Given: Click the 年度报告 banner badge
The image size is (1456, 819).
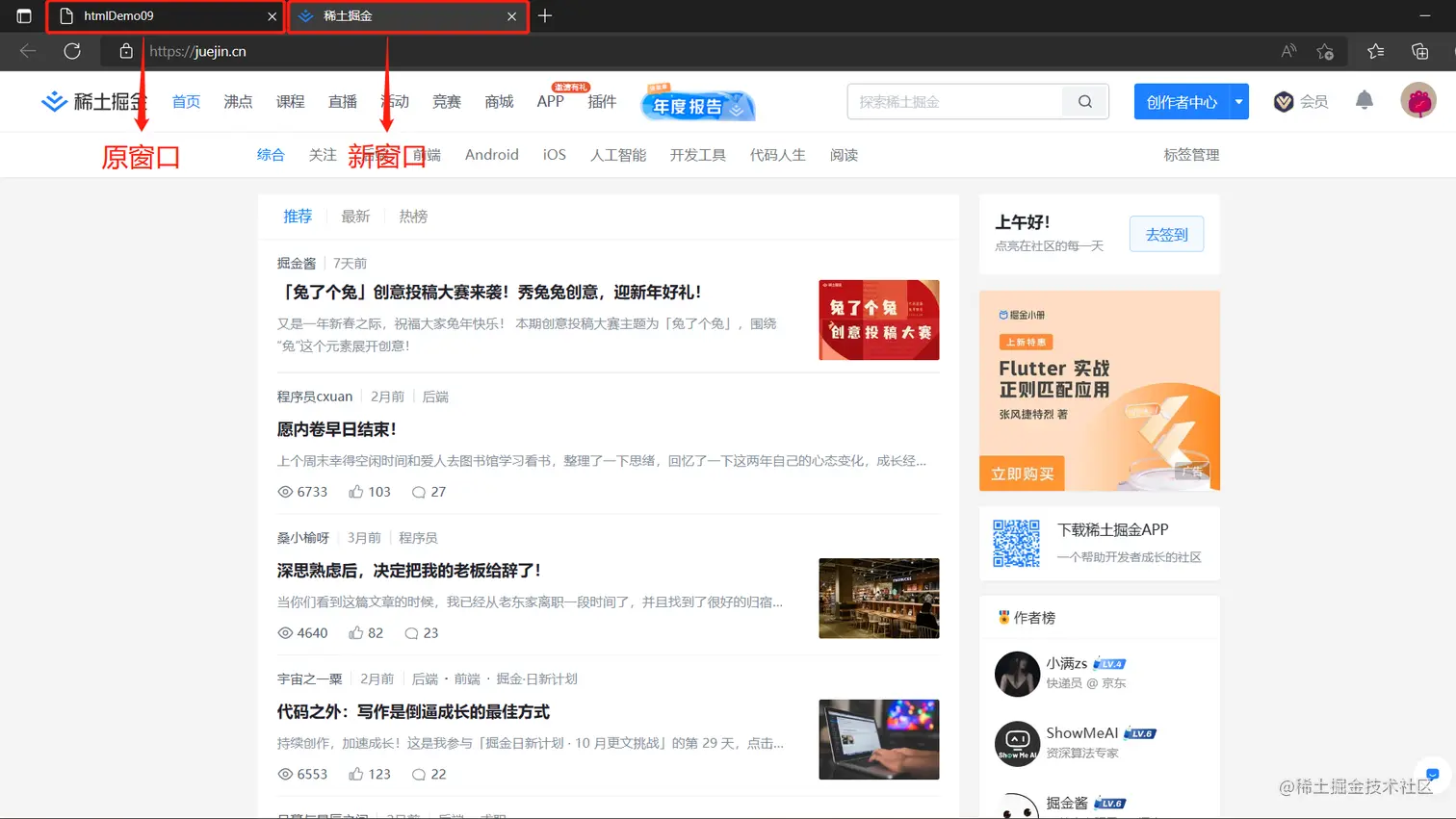Looking at the screenshot, I should point(698,104).
